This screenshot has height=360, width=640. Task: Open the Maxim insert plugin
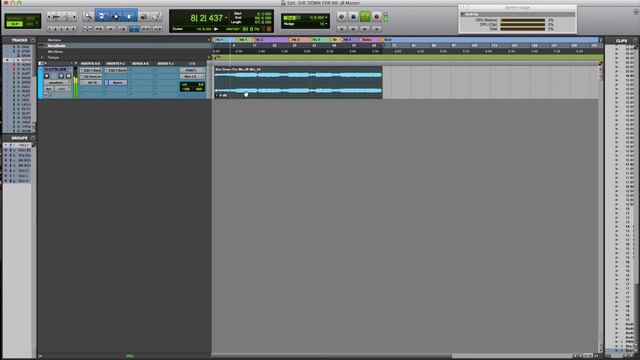tap(118, 82)
